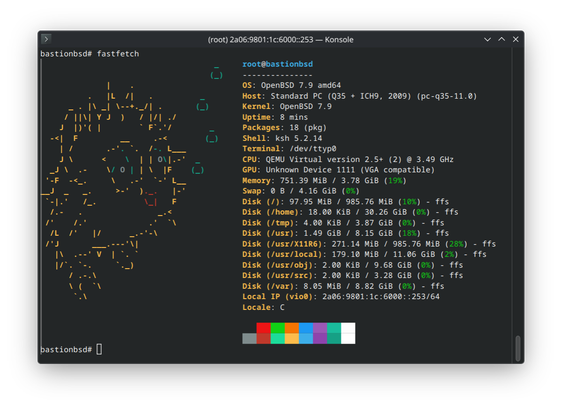Click the 'CPU: QEMU Virtual version' line

[x=348, y=160]
